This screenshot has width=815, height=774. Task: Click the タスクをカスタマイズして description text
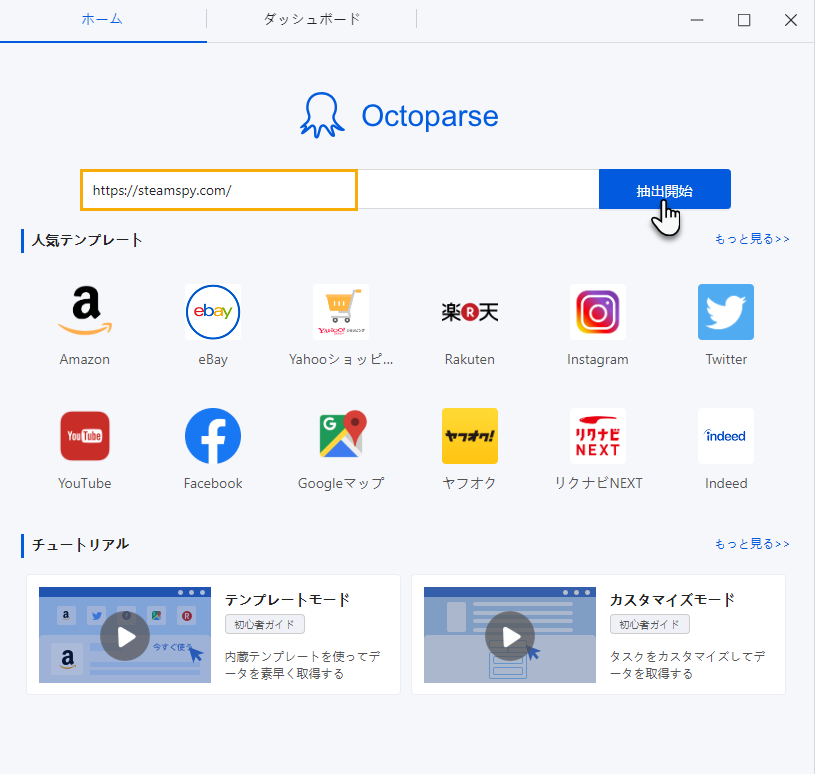(687, 665)
